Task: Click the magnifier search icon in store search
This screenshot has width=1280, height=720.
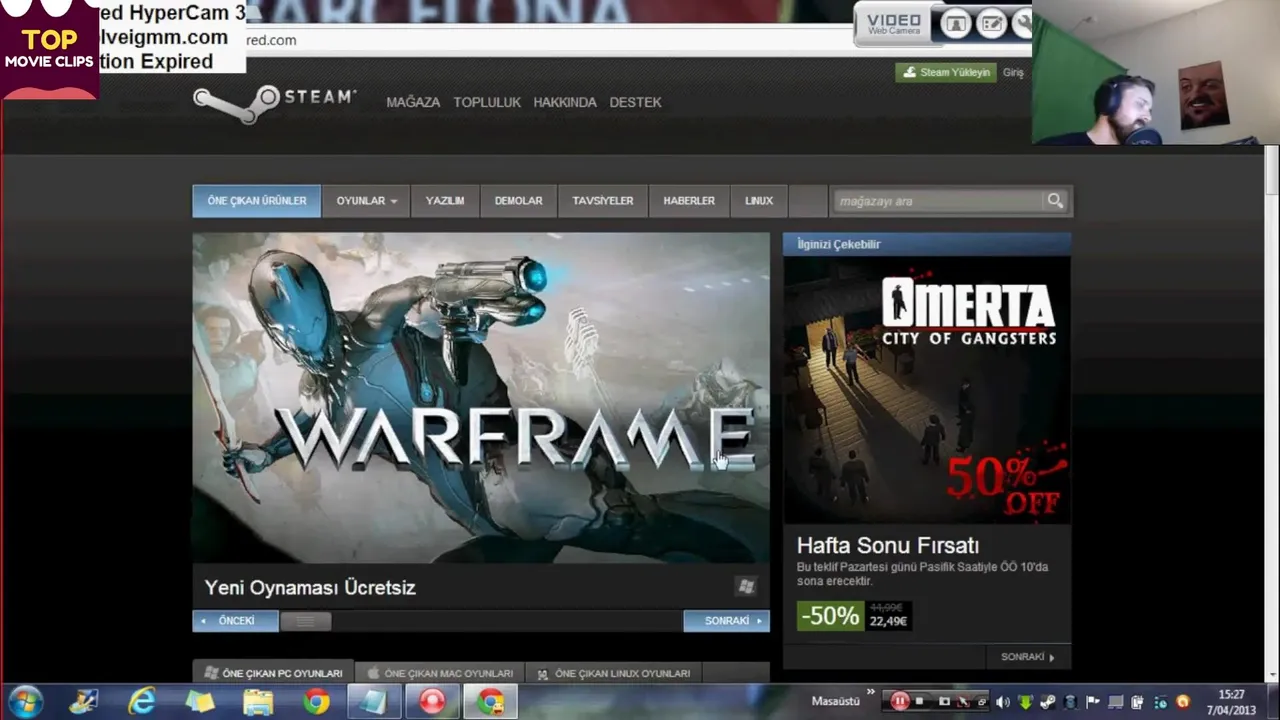Action: [1055, 201]
